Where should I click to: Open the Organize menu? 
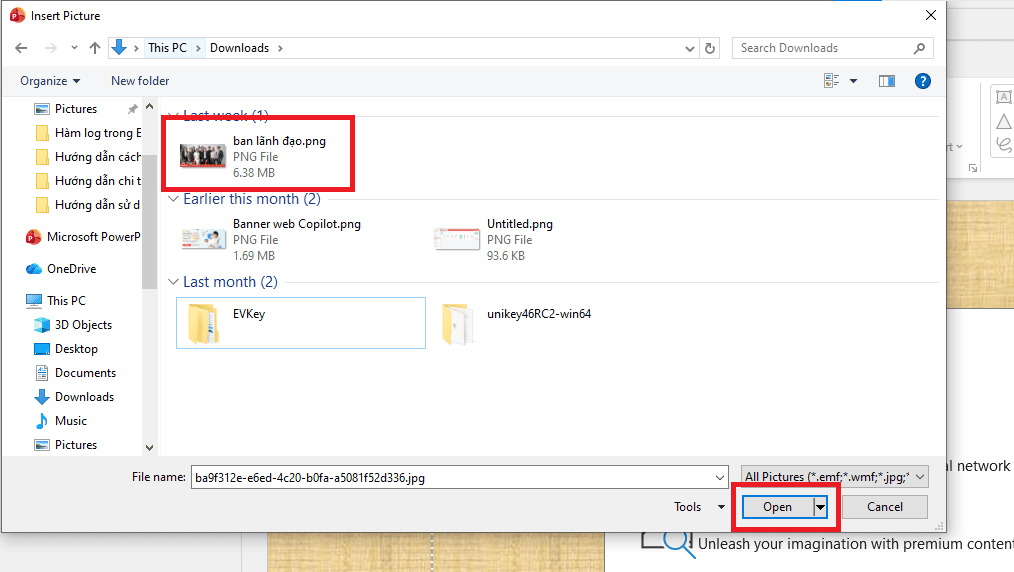tap(50, 81)
